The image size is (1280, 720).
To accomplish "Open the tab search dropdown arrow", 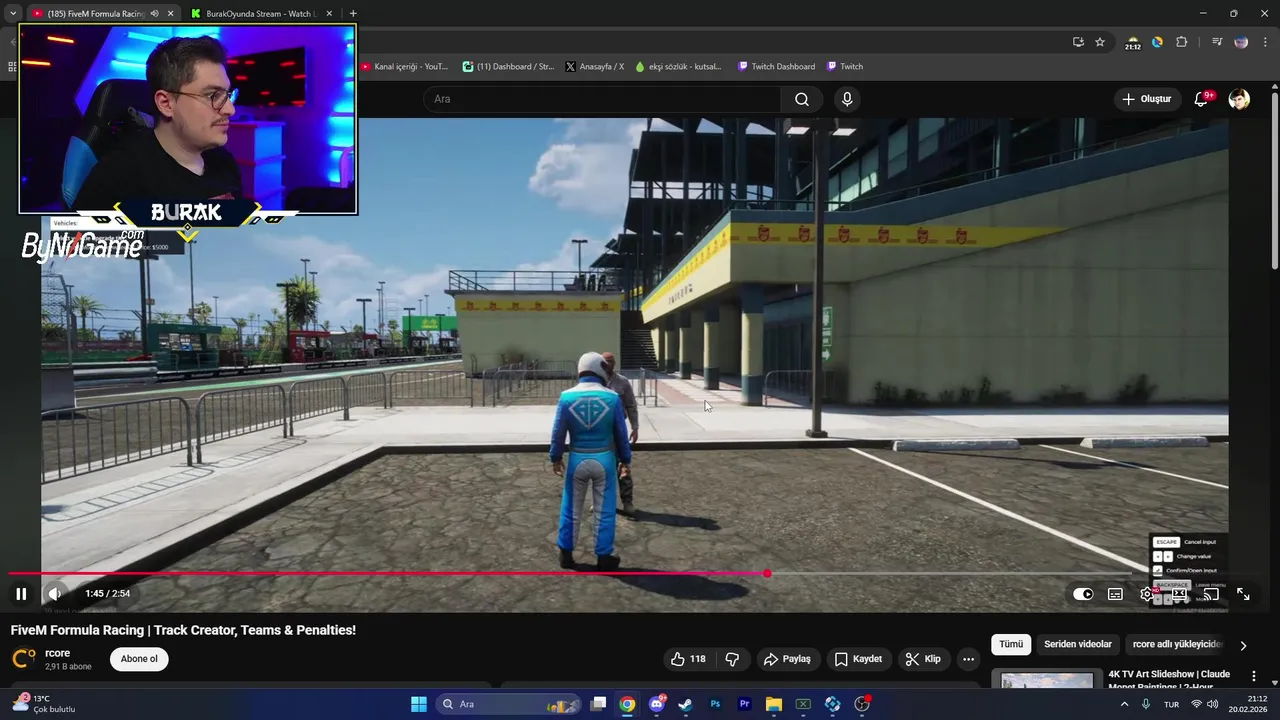I will click(12, 14).
